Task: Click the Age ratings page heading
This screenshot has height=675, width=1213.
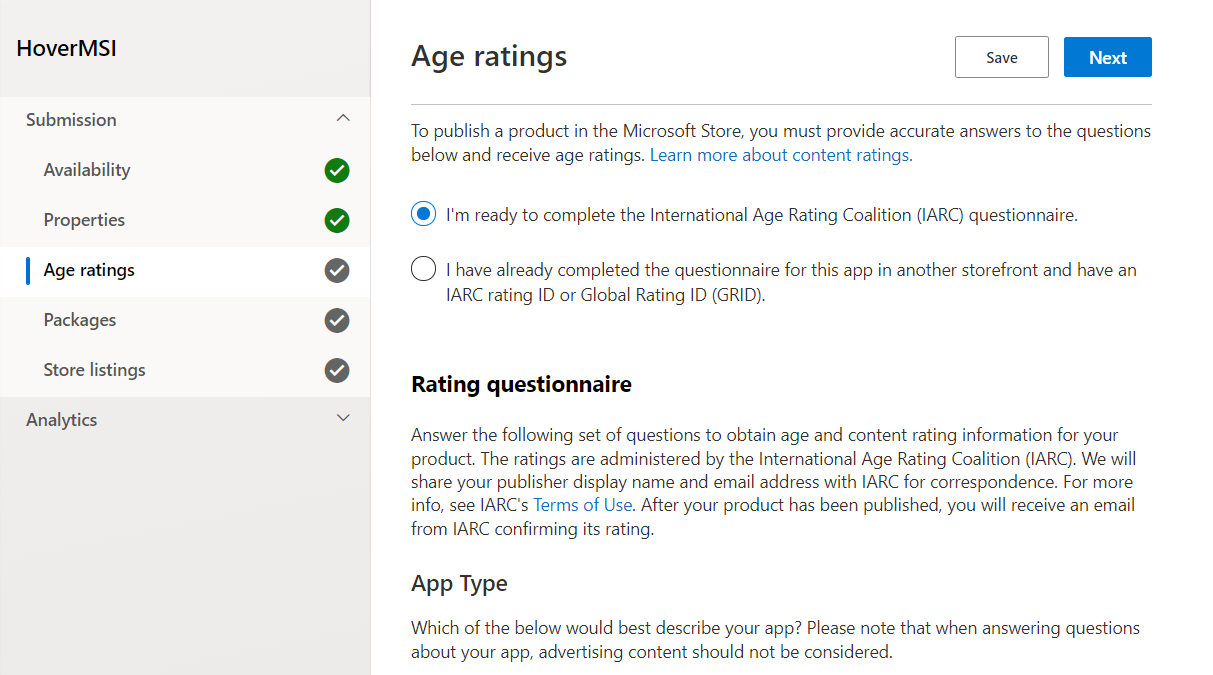Action: [489, 56]
